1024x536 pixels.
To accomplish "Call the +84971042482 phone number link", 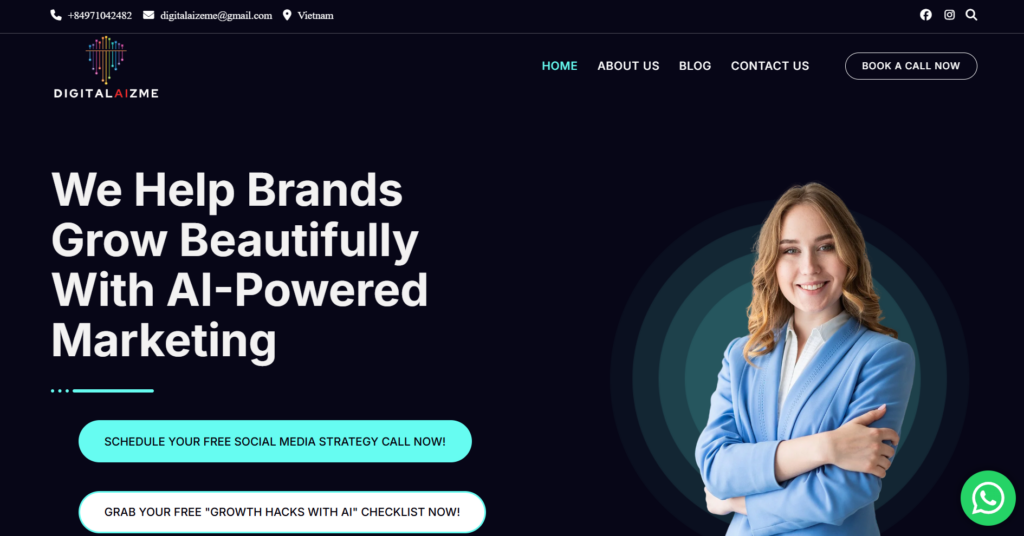I will coord(100,16).
